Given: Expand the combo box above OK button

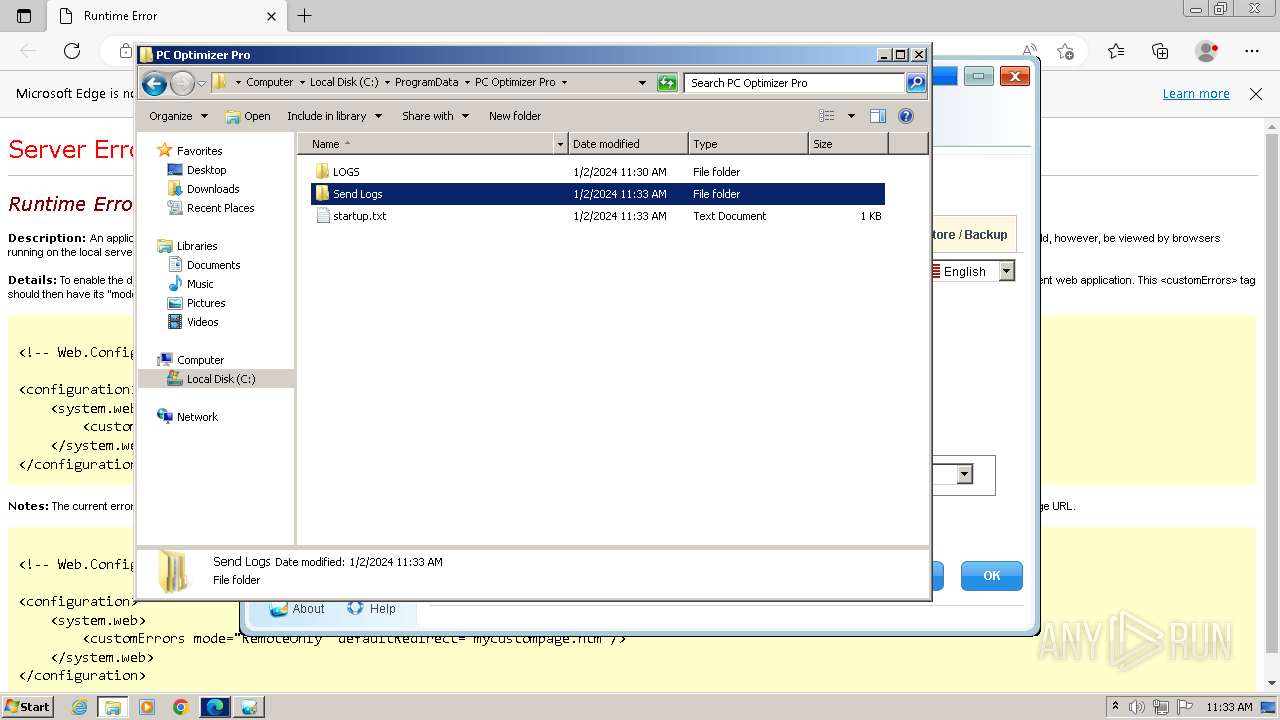Looking at the screenshot, I should [964, 475].
